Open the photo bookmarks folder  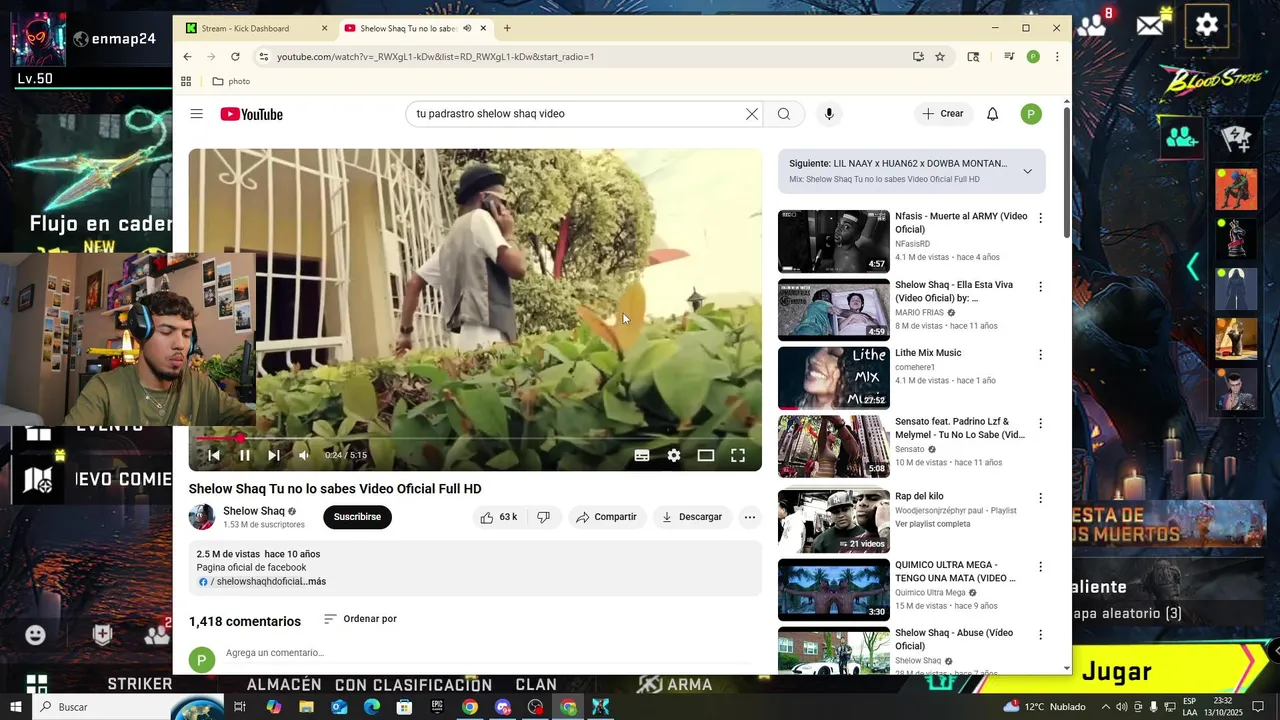231,81
